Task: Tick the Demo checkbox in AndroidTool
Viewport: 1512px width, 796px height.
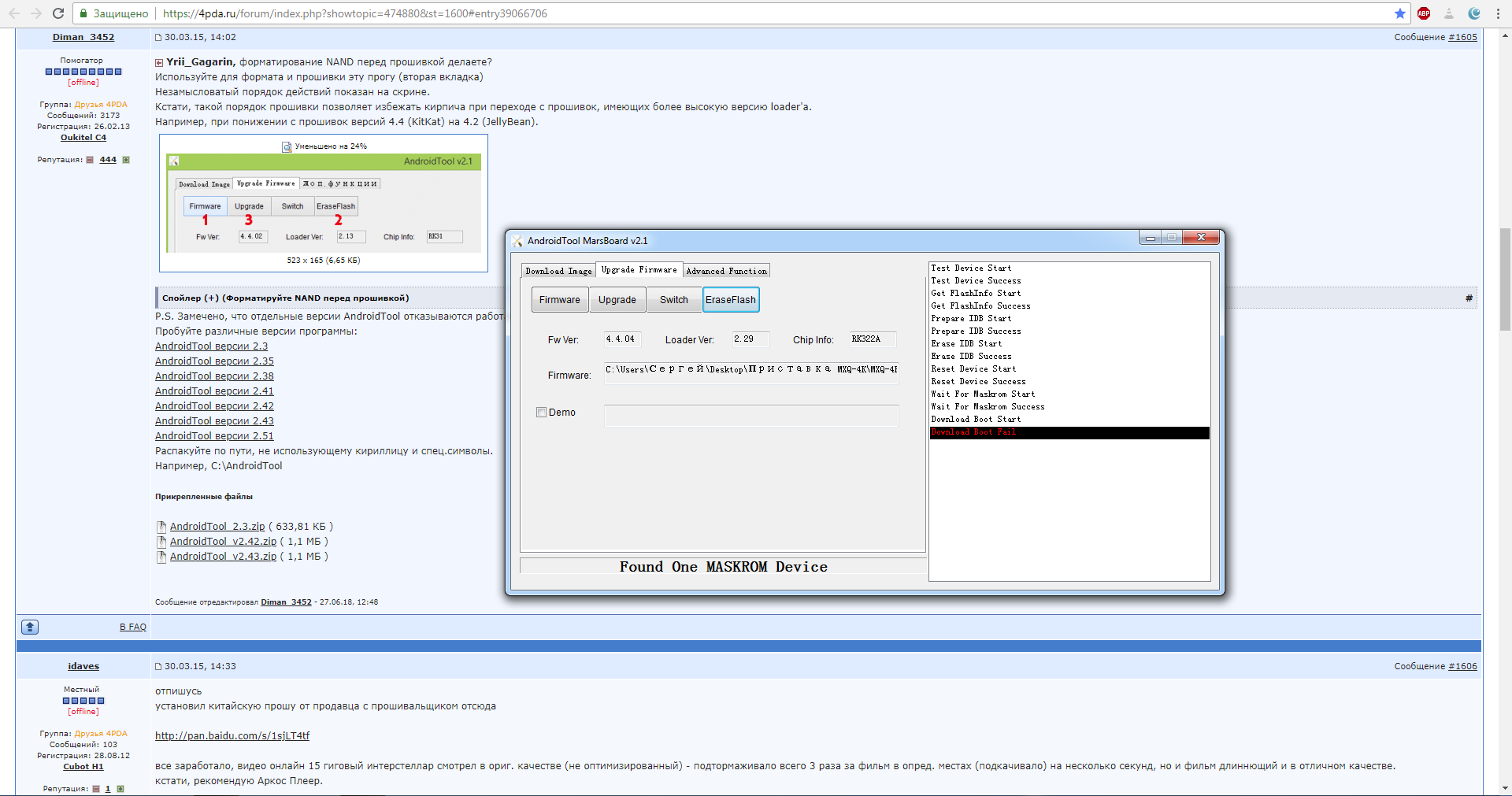Action: click(x=542, y=413)
